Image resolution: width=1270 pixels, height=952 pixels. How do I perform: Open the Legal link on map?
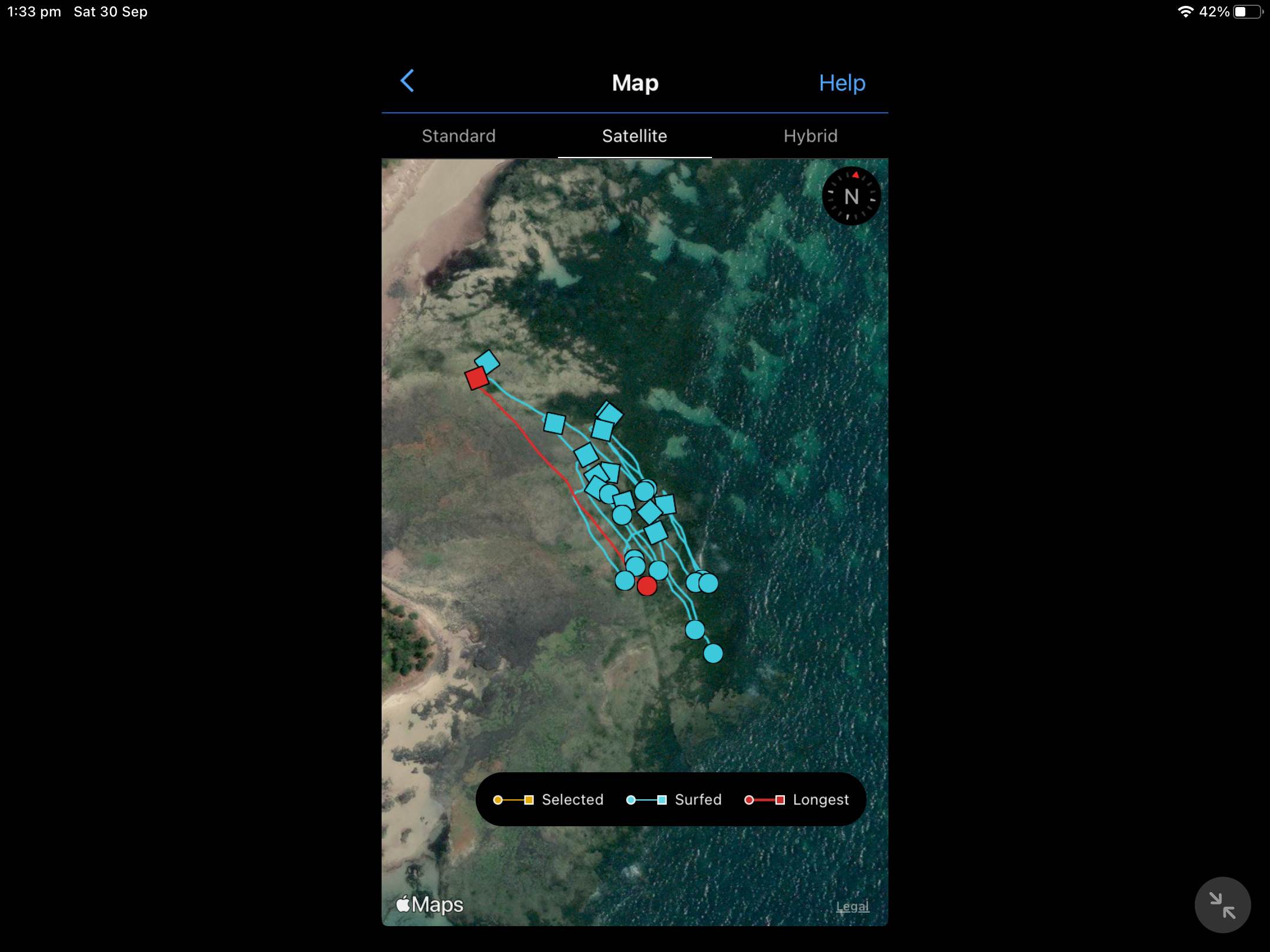852,907
